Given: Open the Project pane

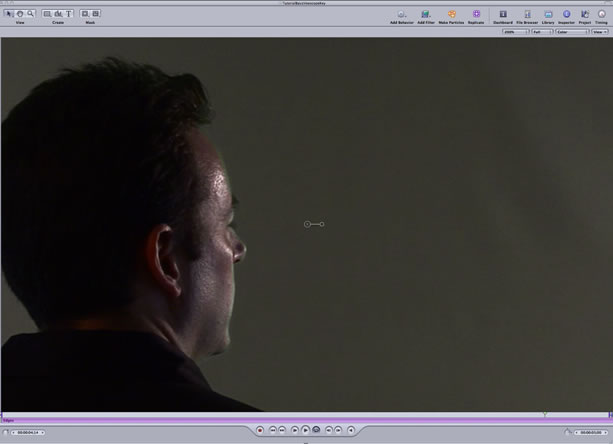Looking at the screenshot, I should [x=585, y=17].
